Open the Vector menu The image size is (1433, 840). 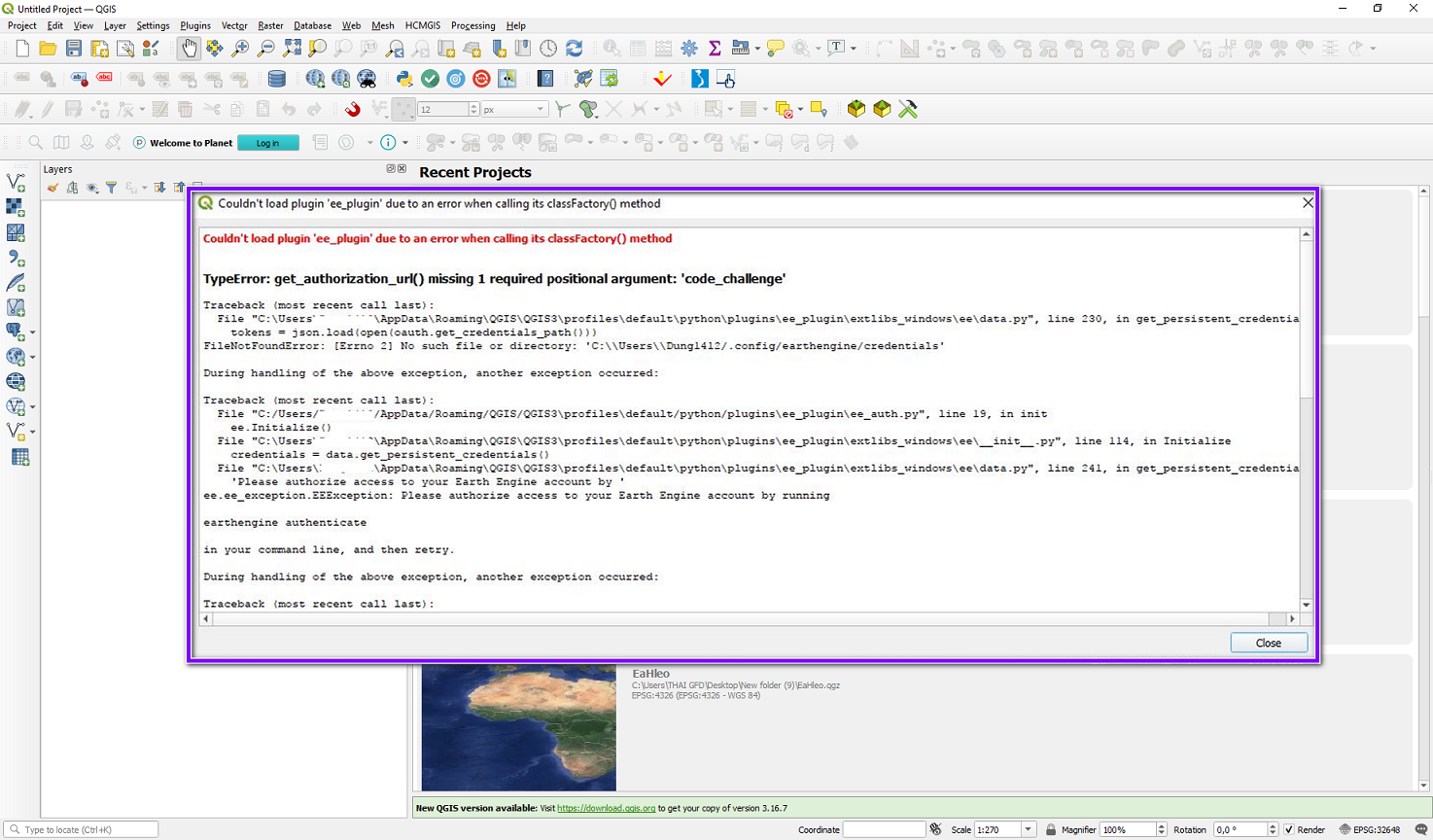(234, 26)
